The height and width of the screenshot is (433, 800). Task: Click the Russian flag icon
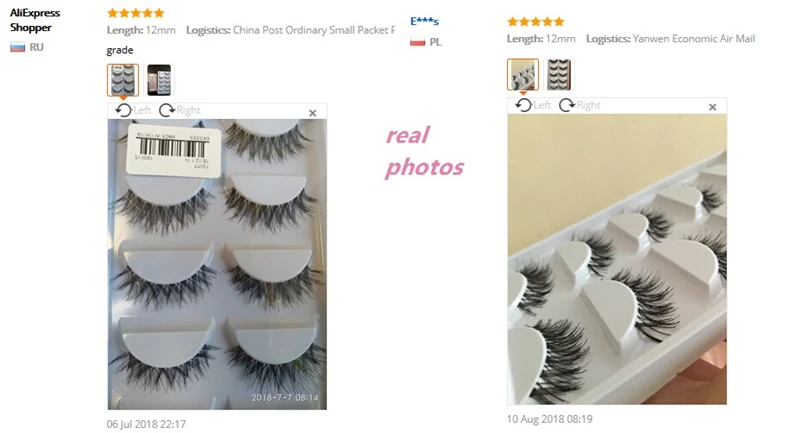click(17, 47)
